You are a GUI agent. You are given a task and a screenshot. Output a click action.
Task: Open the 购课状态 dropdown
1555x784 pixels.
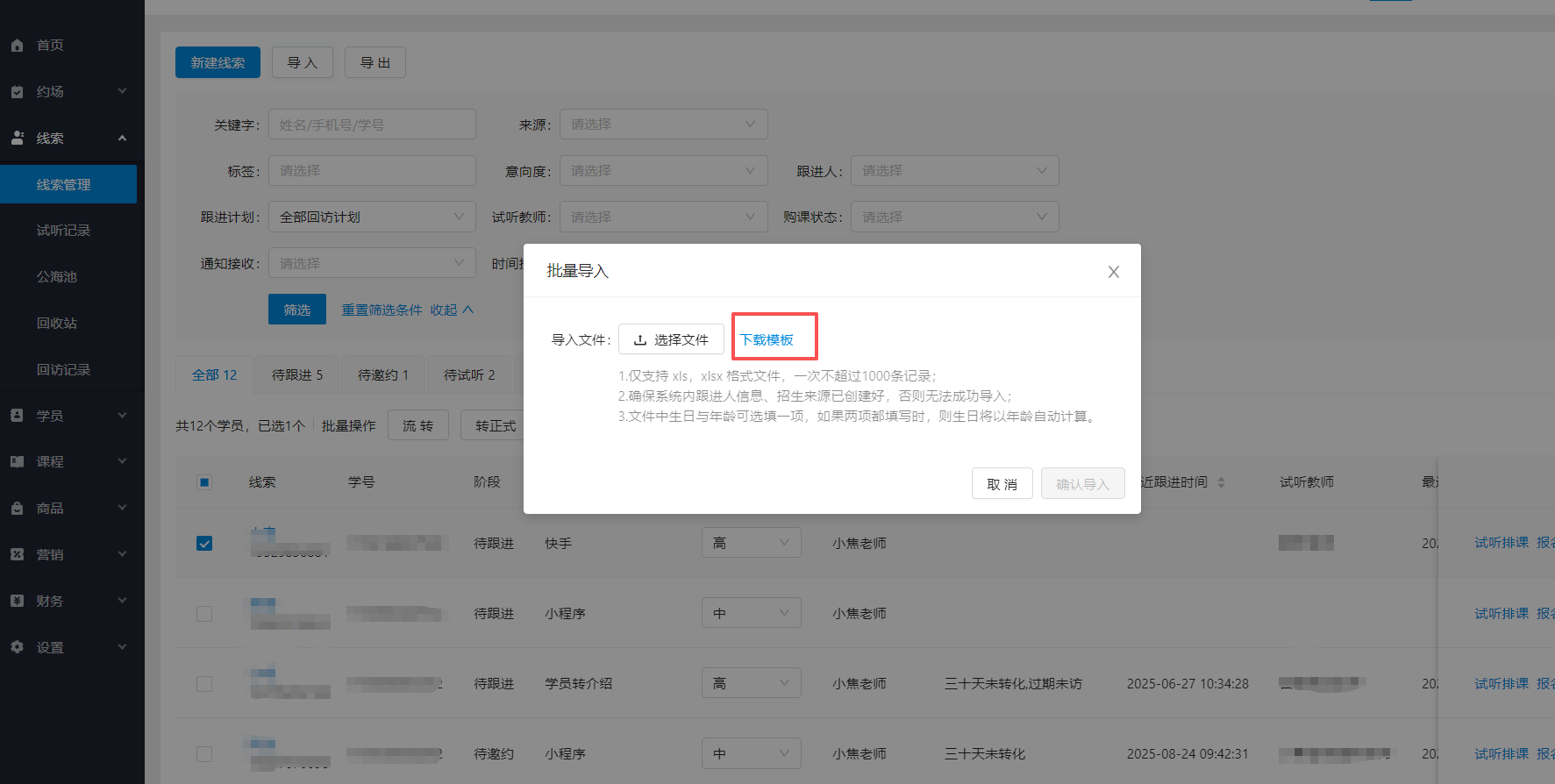click(x=955, y=217)
